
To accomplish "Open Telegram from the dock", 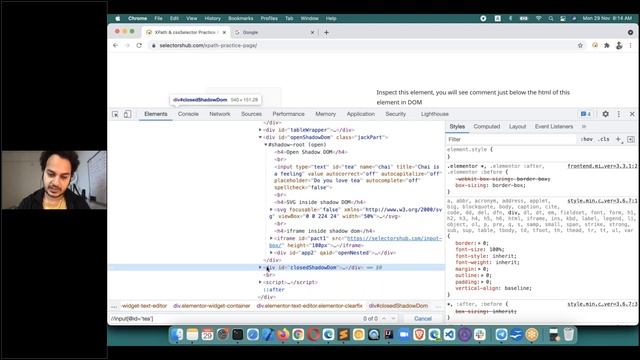I will pos(501,335).
